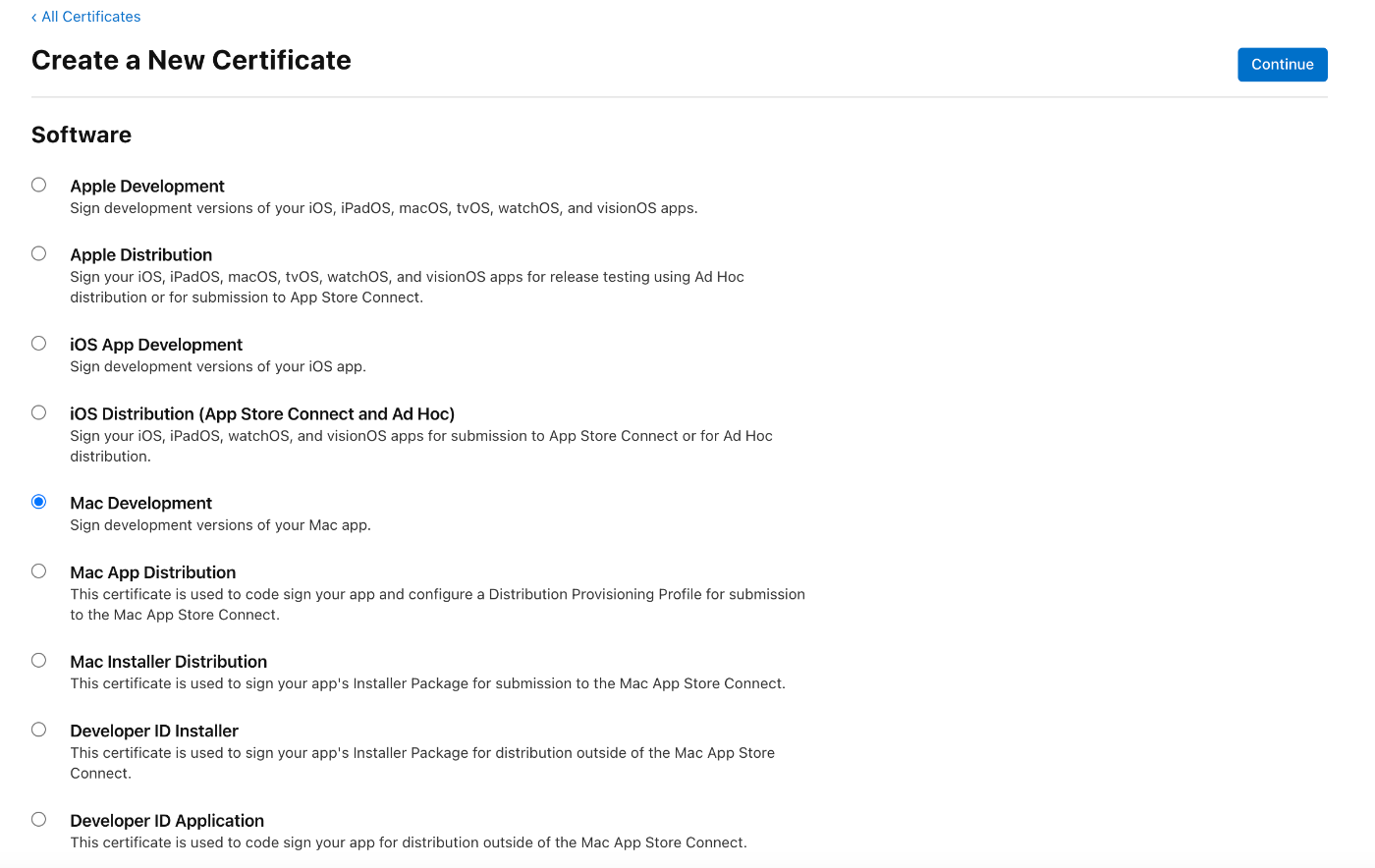Click the Apple Development label text

point(147,187)
